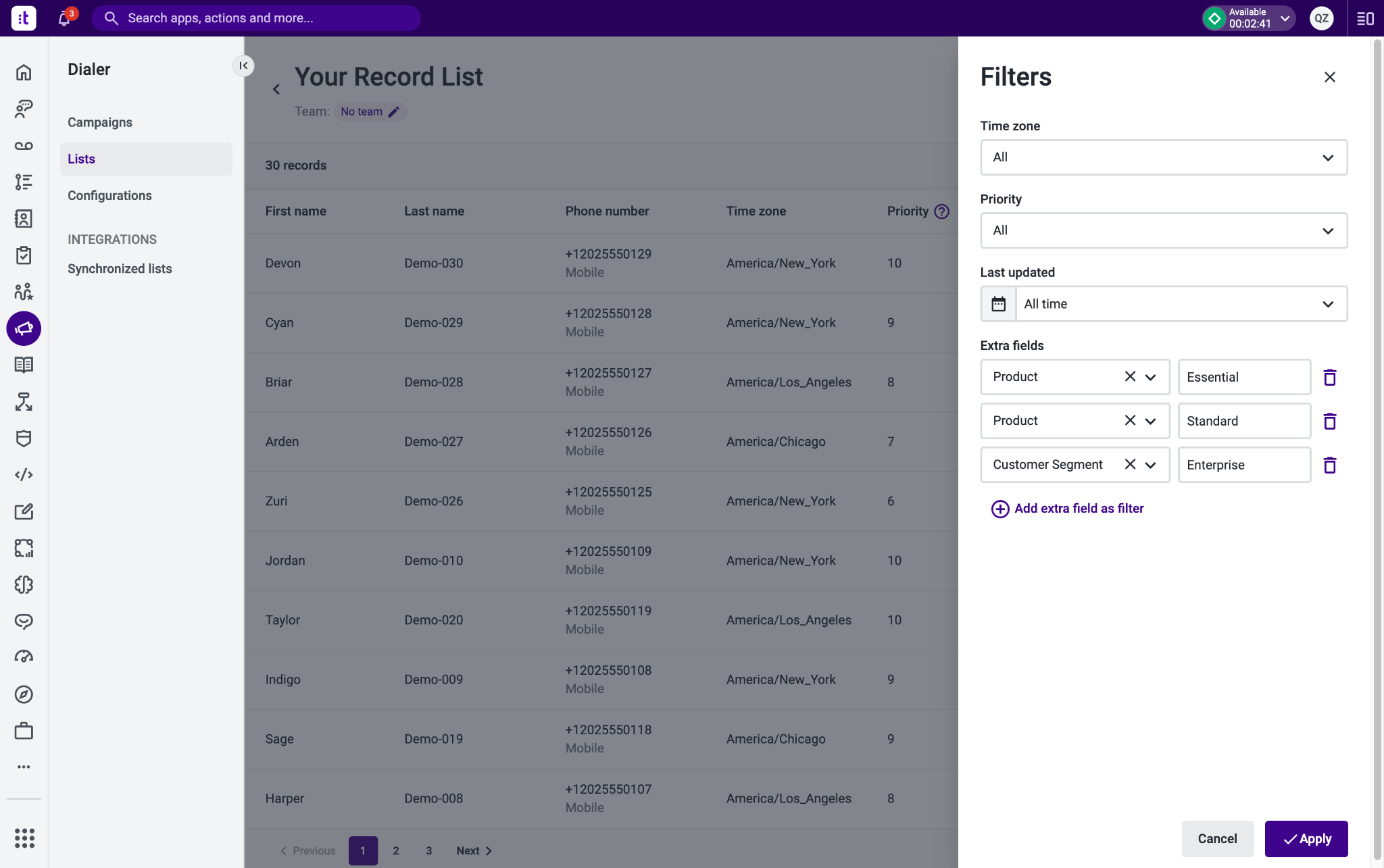Open Synchronized lists
Viewport: 1384px width, 868px height.
(x=120, y=269)
